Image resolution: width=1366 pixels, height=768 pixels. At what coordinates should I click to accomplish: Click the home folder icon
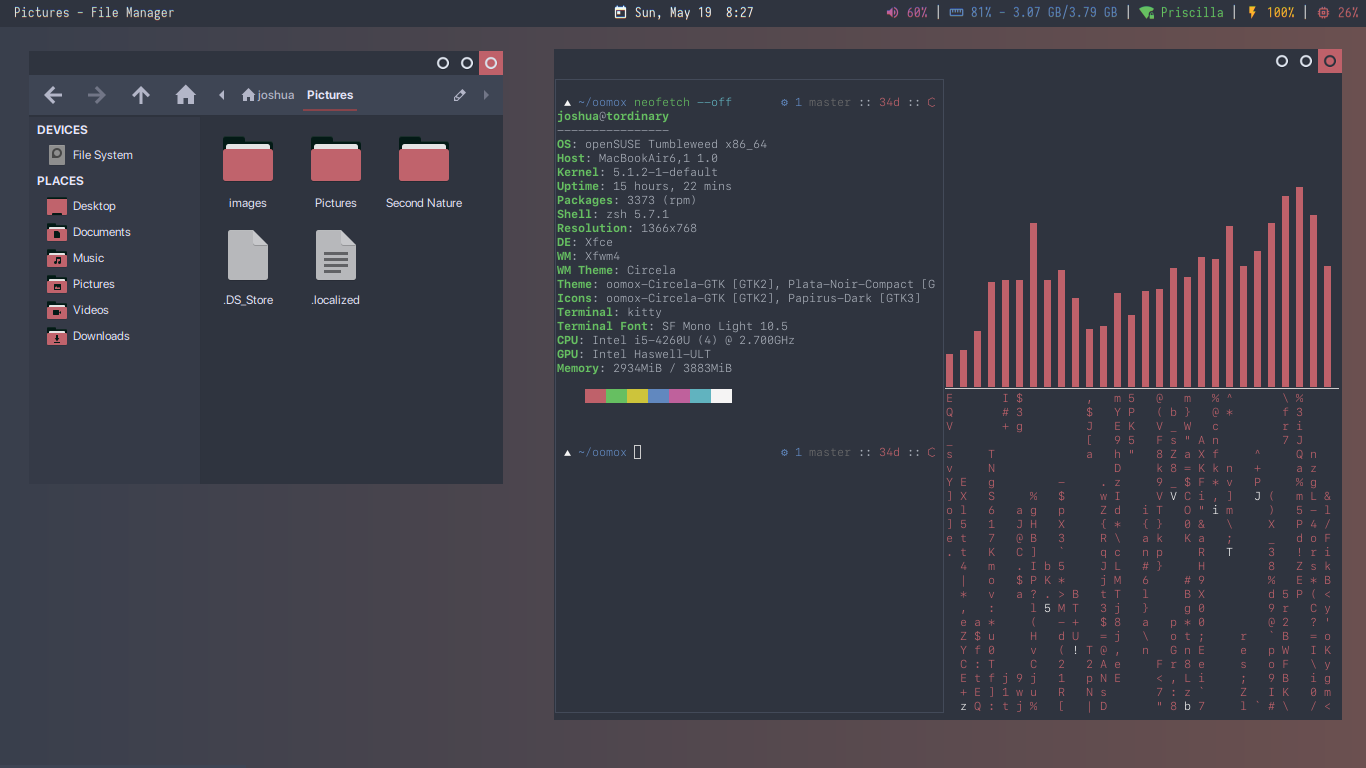(185, 95)
